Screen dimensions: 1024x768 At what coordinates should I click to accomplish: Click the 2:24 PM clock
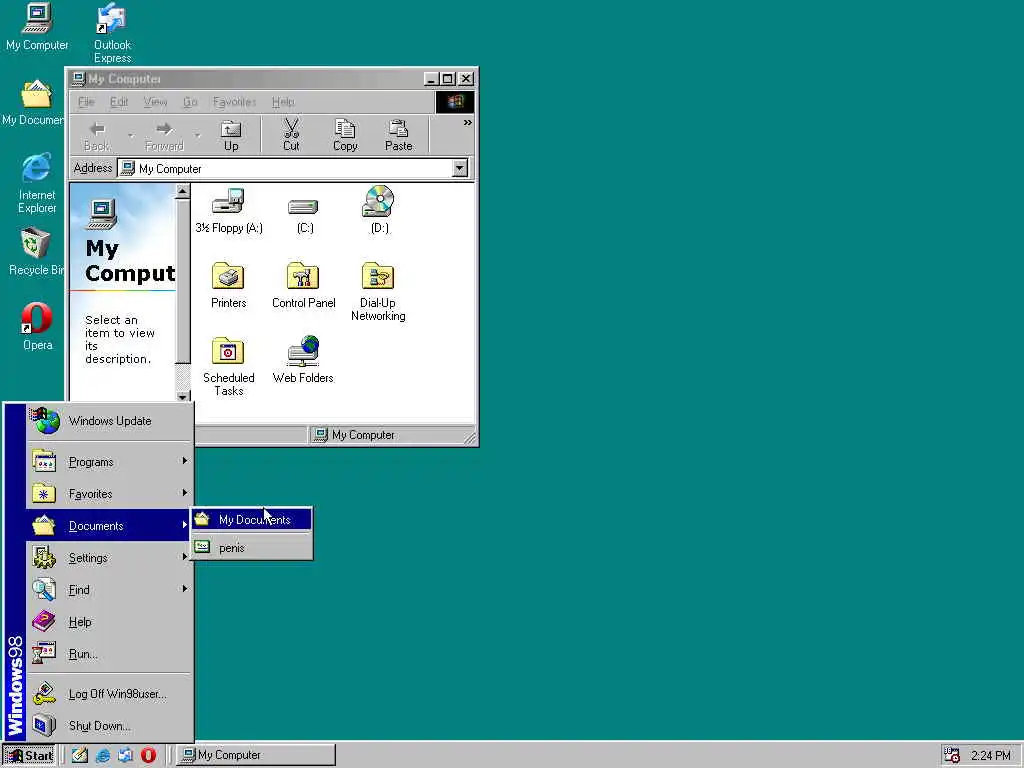pos(990,756)
